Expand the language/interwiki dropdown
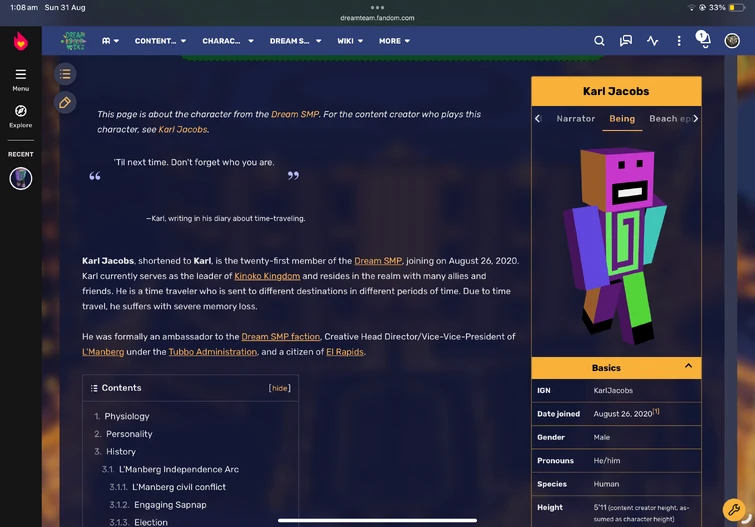 point(110,41)
